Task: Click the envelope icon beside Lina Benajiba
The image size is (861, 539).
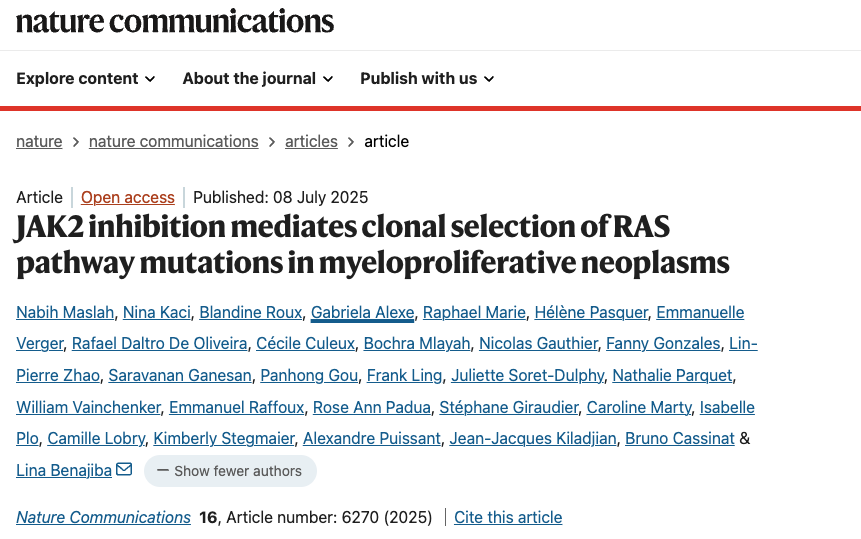Action: [124, 469]
